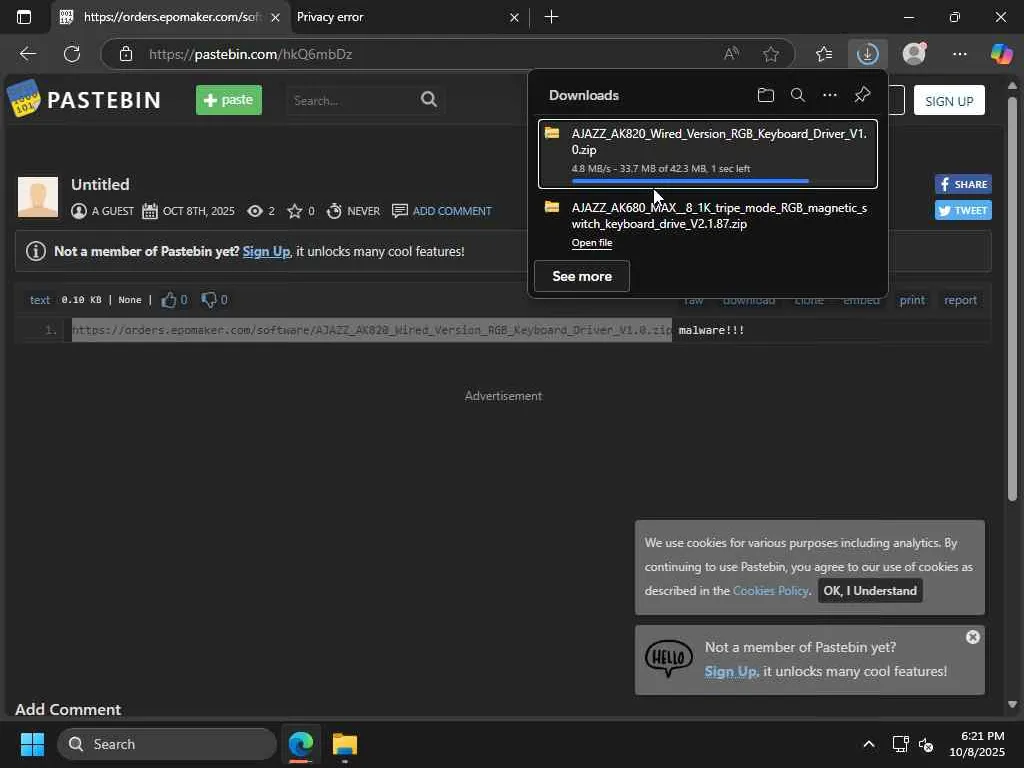The image size is (1024, 768).
Task: Click ADD COMMENT link
Action: [451, 211]
